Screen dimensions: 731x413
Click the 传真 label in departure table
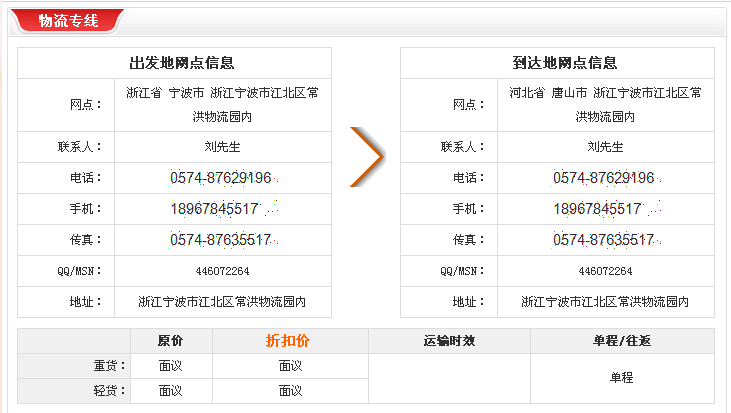(86, 240)
